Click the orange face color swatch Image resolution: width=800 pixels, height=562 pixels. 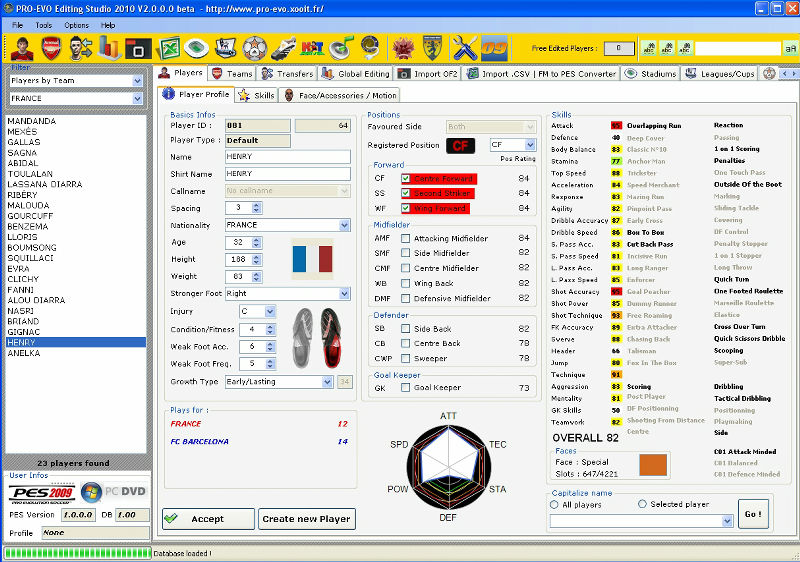pyautogui.click(x=653, y=465)
